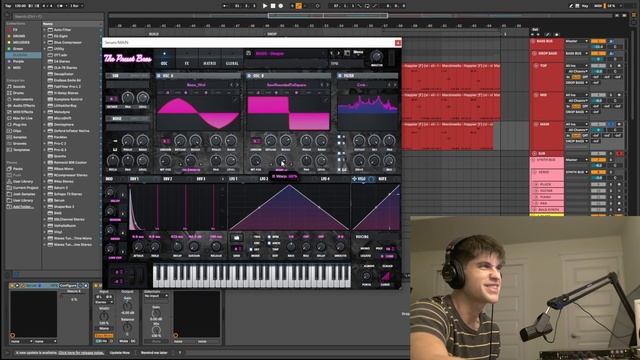Enable LEGATO voicing in Serum
This screenshot has width=640, height=360.
click(x=366, y=256)
